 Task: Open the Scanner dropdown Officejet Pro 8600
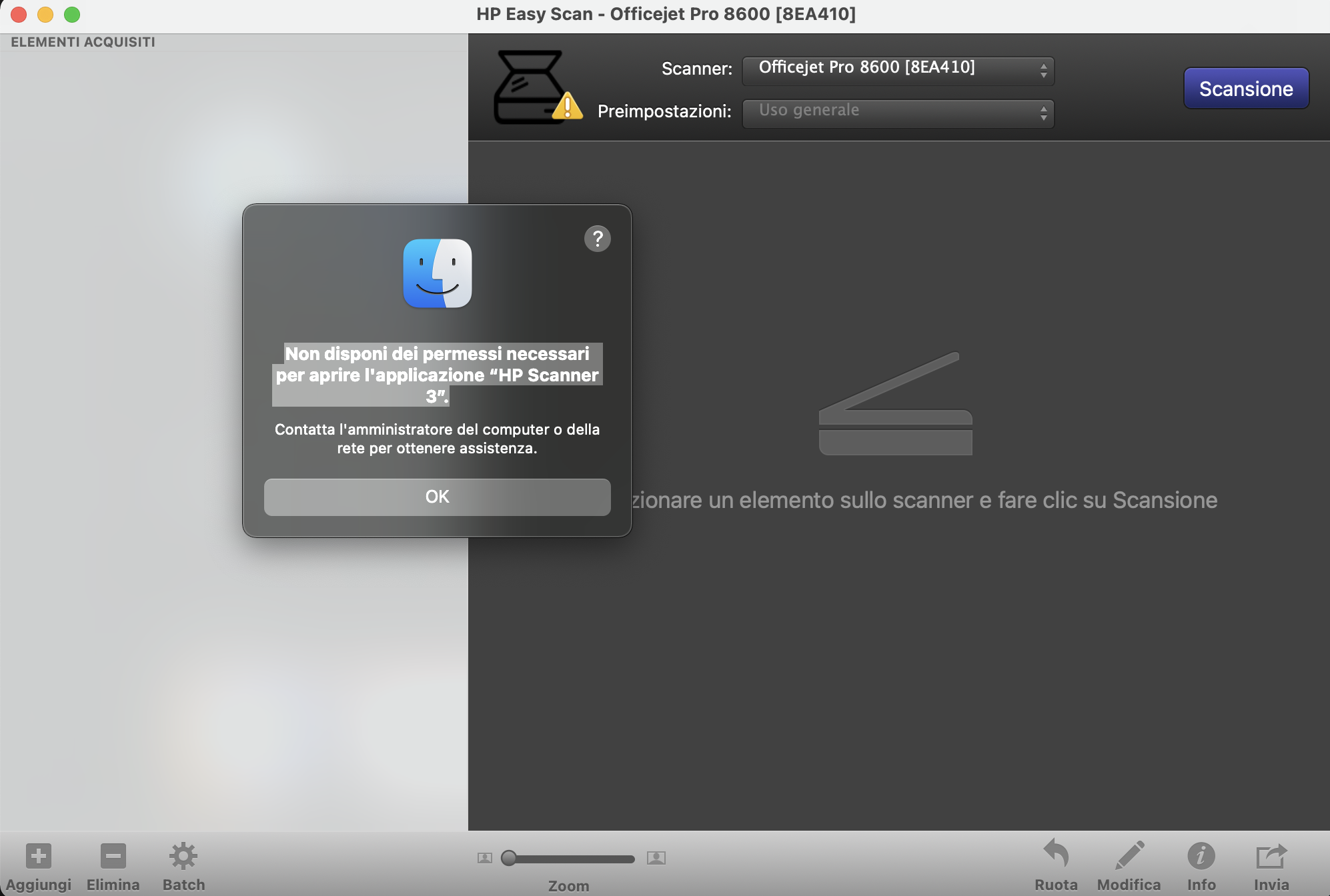tap(898, 71)
